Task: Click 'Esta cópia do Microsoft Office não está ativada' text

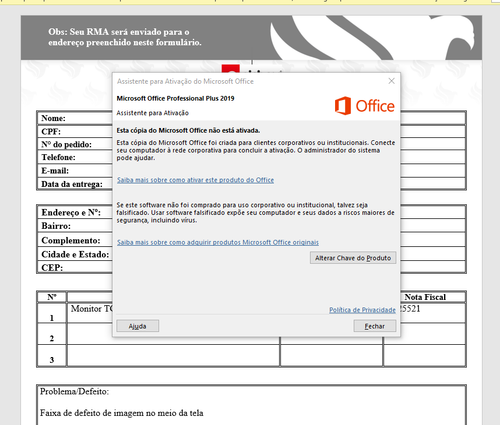Action: [x=188, y=130]
